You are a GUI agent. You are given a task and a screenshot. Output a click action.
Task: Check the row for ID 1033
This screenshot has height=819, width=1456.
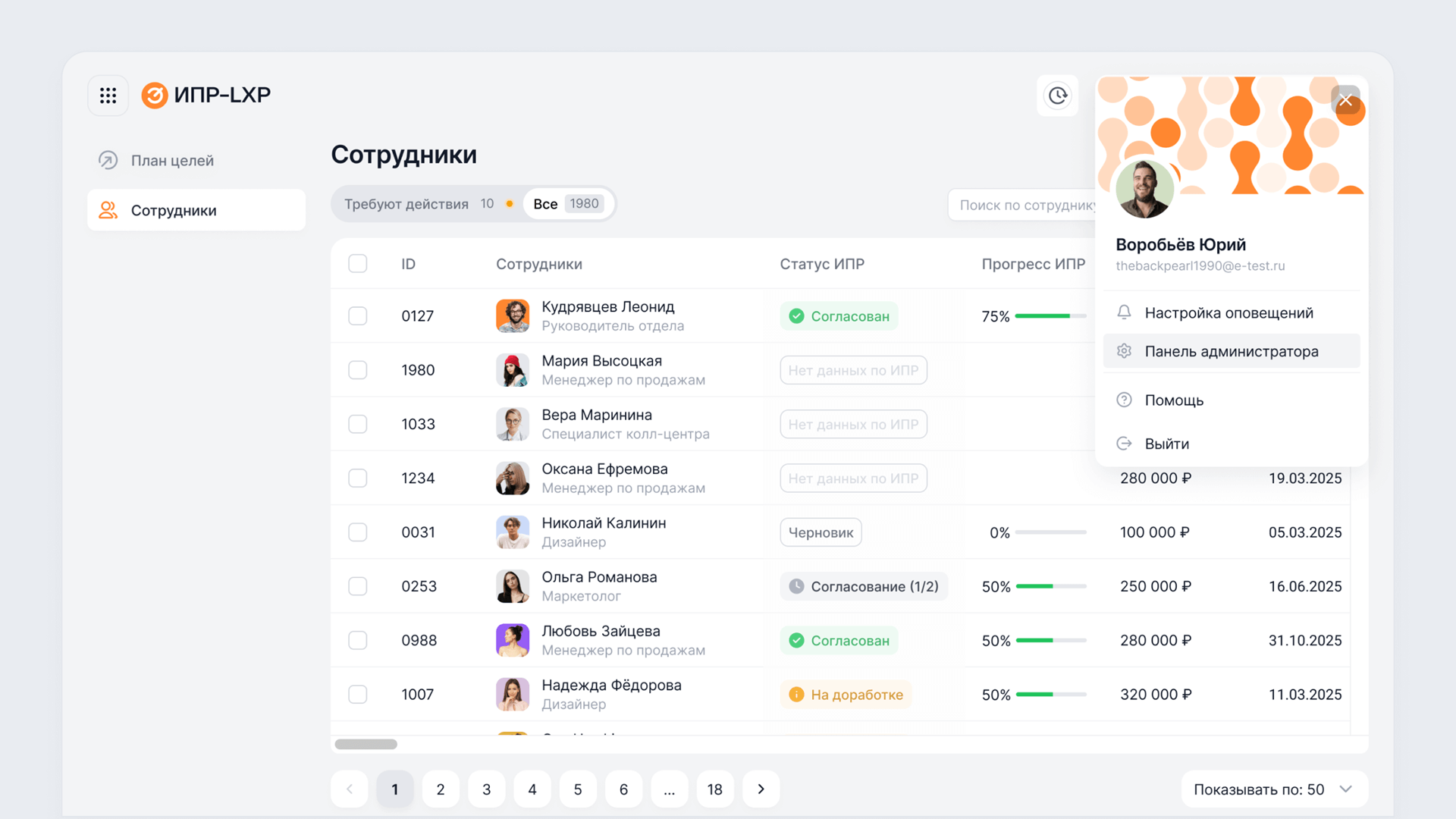tap(358, 424)
